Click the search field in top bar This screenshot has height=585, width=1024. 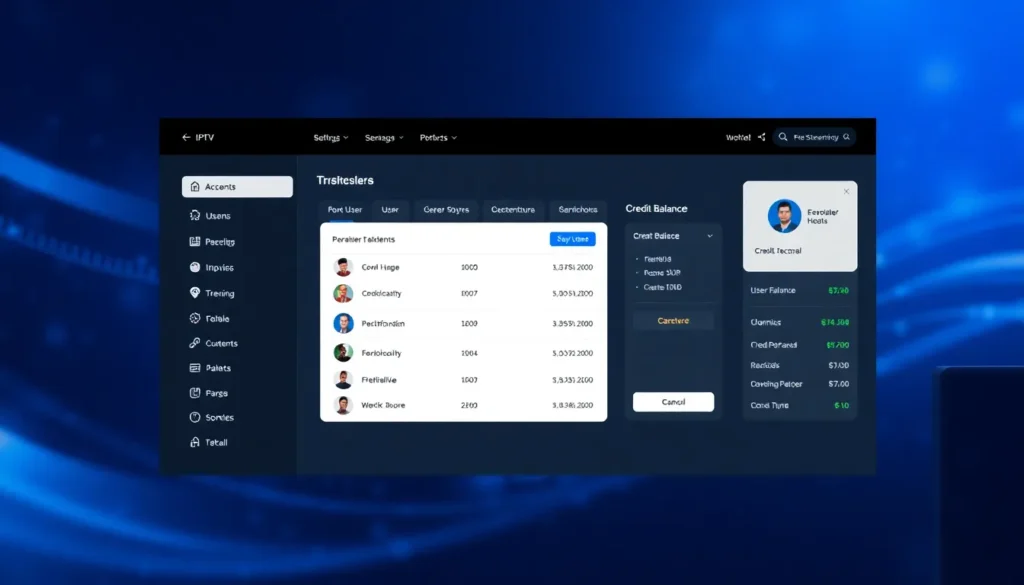814,137
